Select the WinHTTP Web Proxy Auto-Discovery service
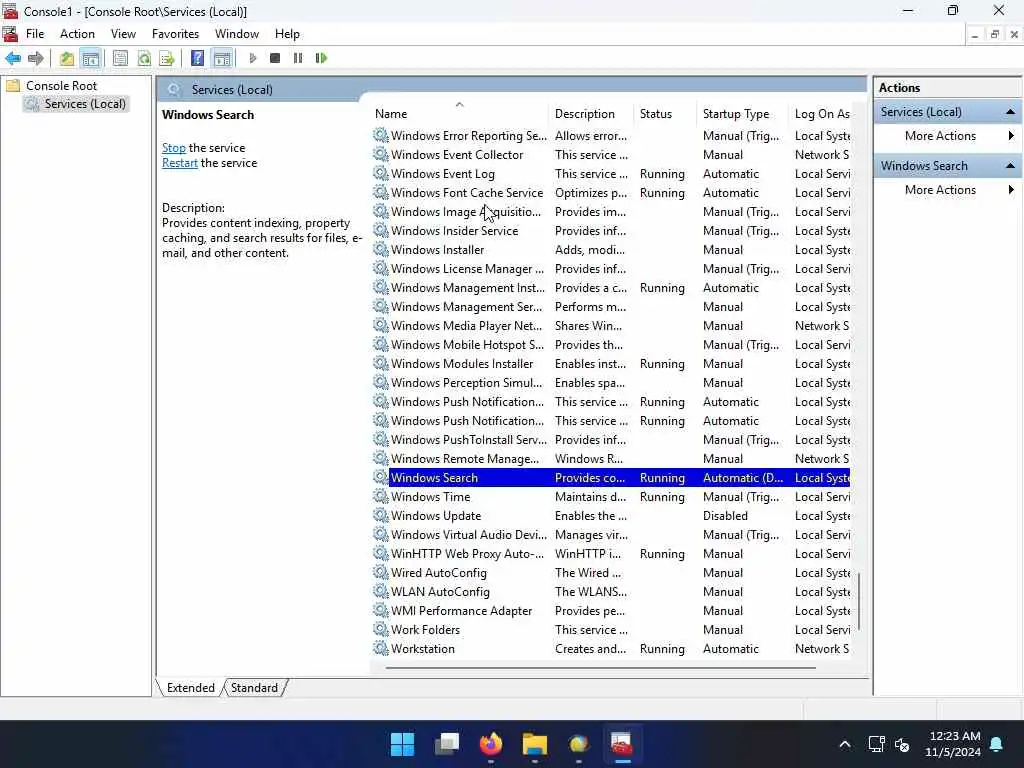 (611, 554)
